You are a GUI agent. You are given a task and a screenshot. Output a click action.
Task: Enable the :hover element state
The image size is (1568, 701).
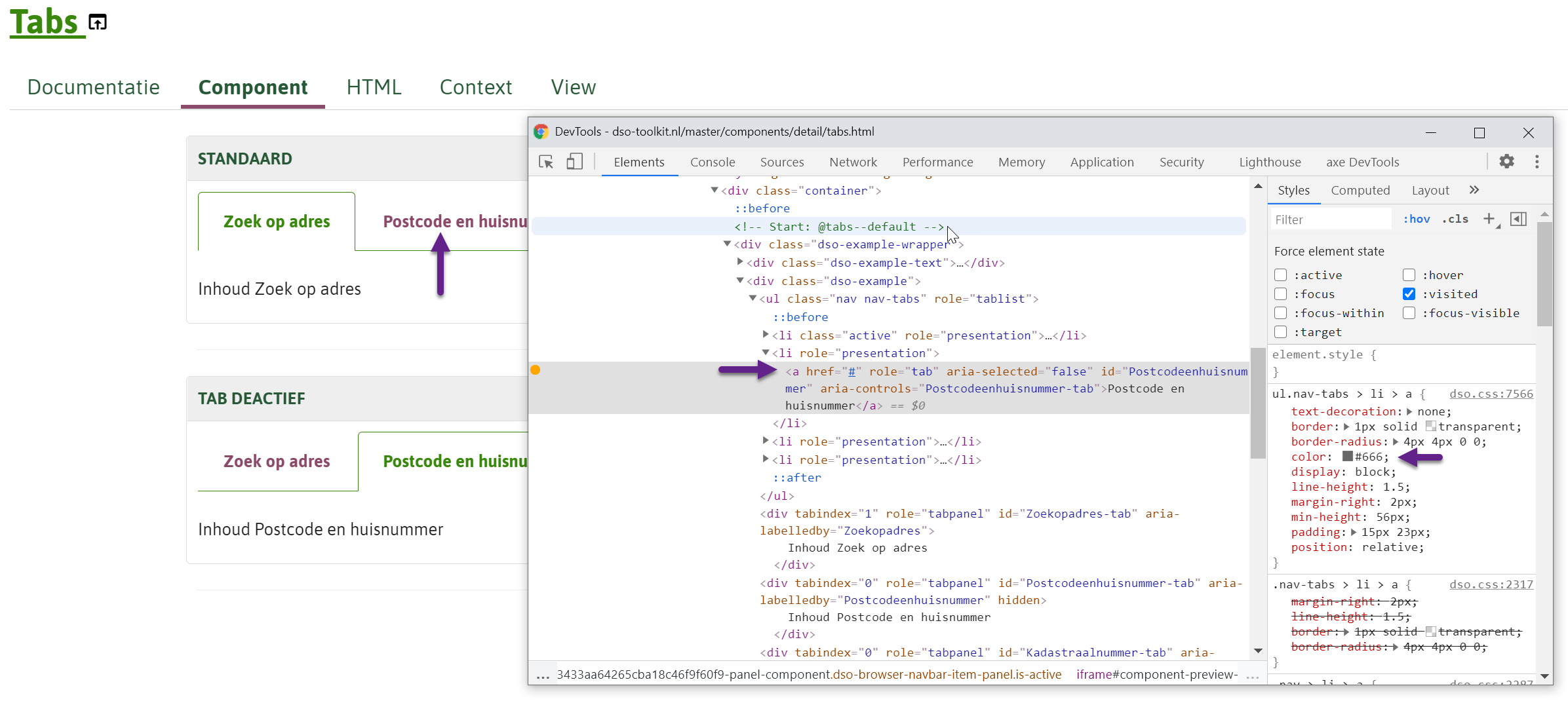click(1409, 275)
